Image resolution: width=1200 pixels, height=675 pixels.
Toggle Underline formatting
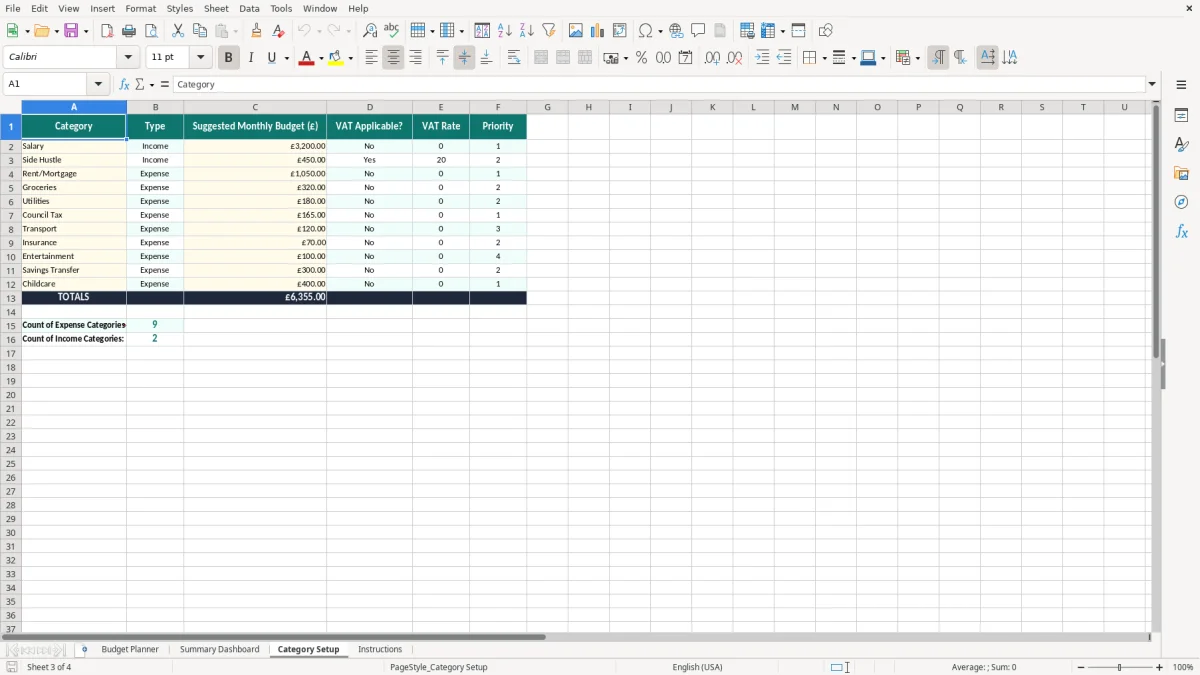271,58
